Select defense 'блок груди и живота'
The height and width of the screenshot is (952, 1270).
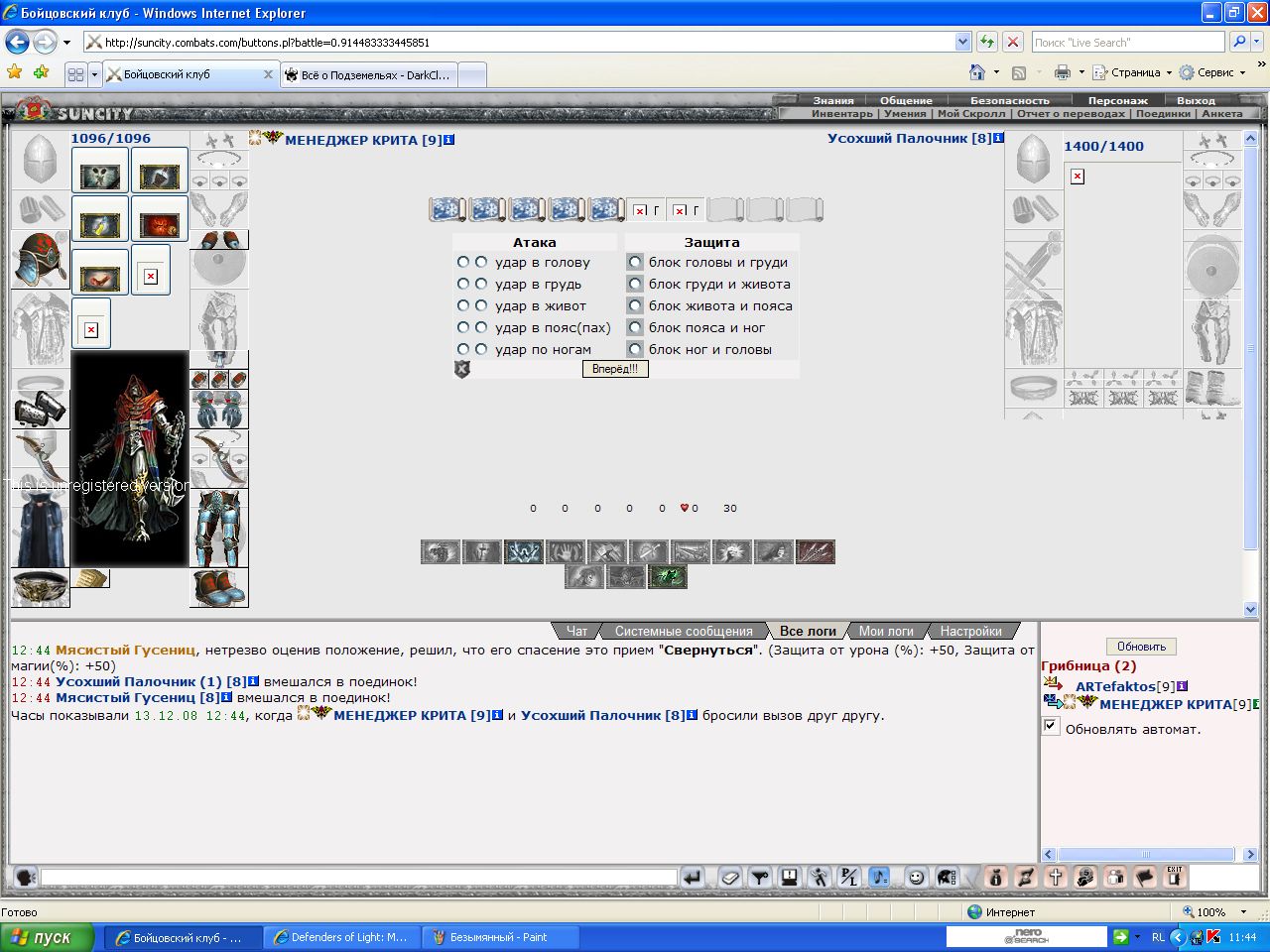coord(635,284)
